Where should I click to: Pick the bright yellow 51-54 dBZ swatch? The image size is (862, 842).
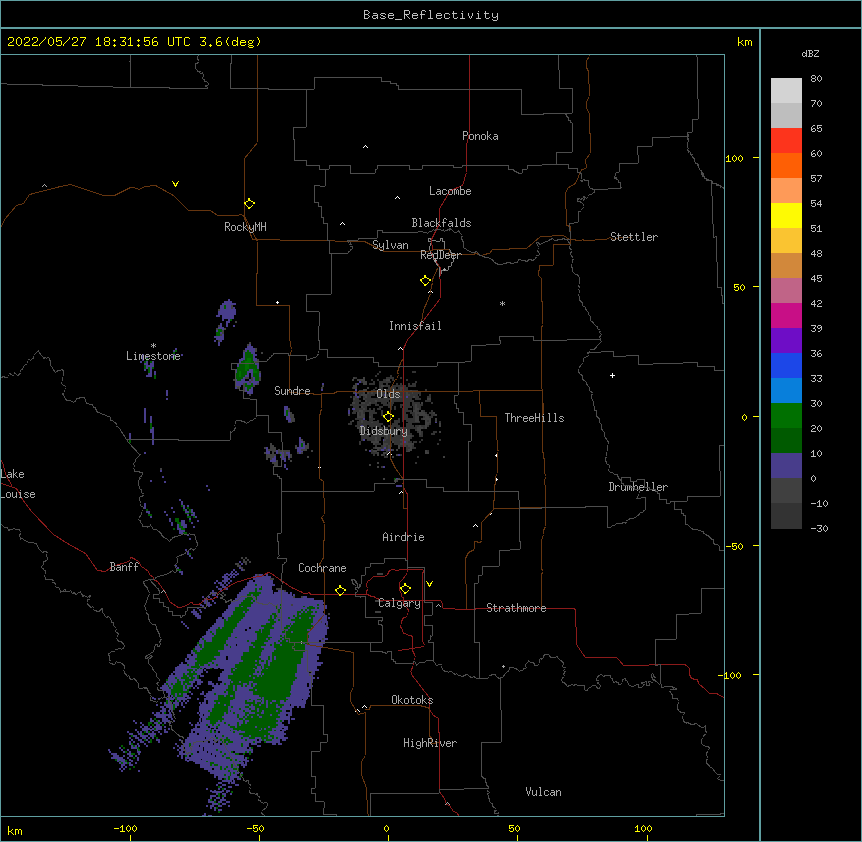(786, 215)
